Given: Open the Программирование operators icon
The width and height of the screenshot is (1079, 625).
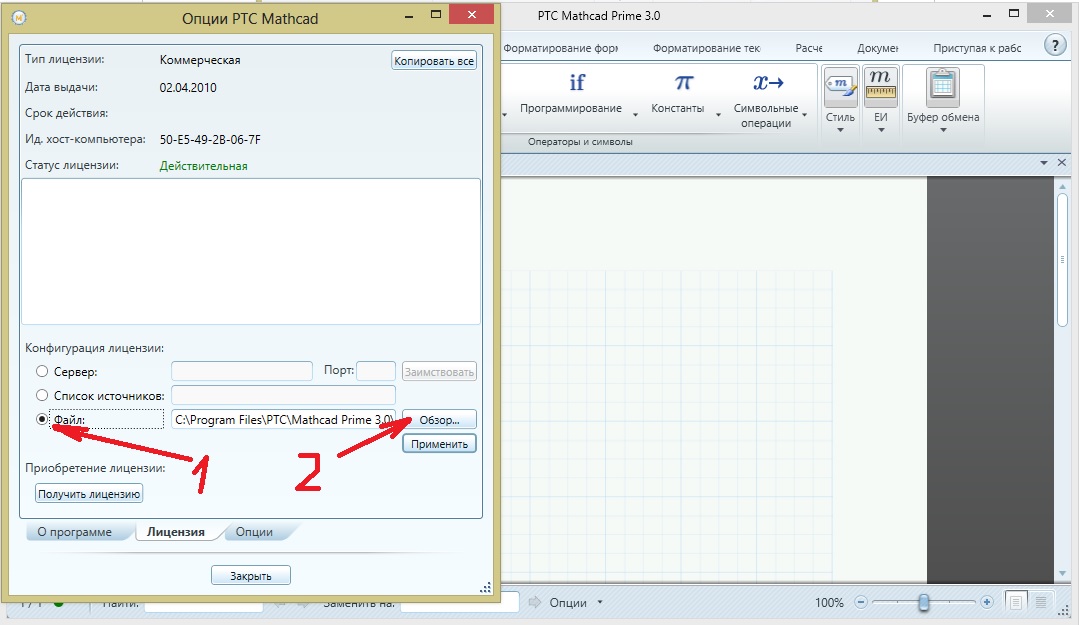Looking at the screenshot, I should pos(577,83).
